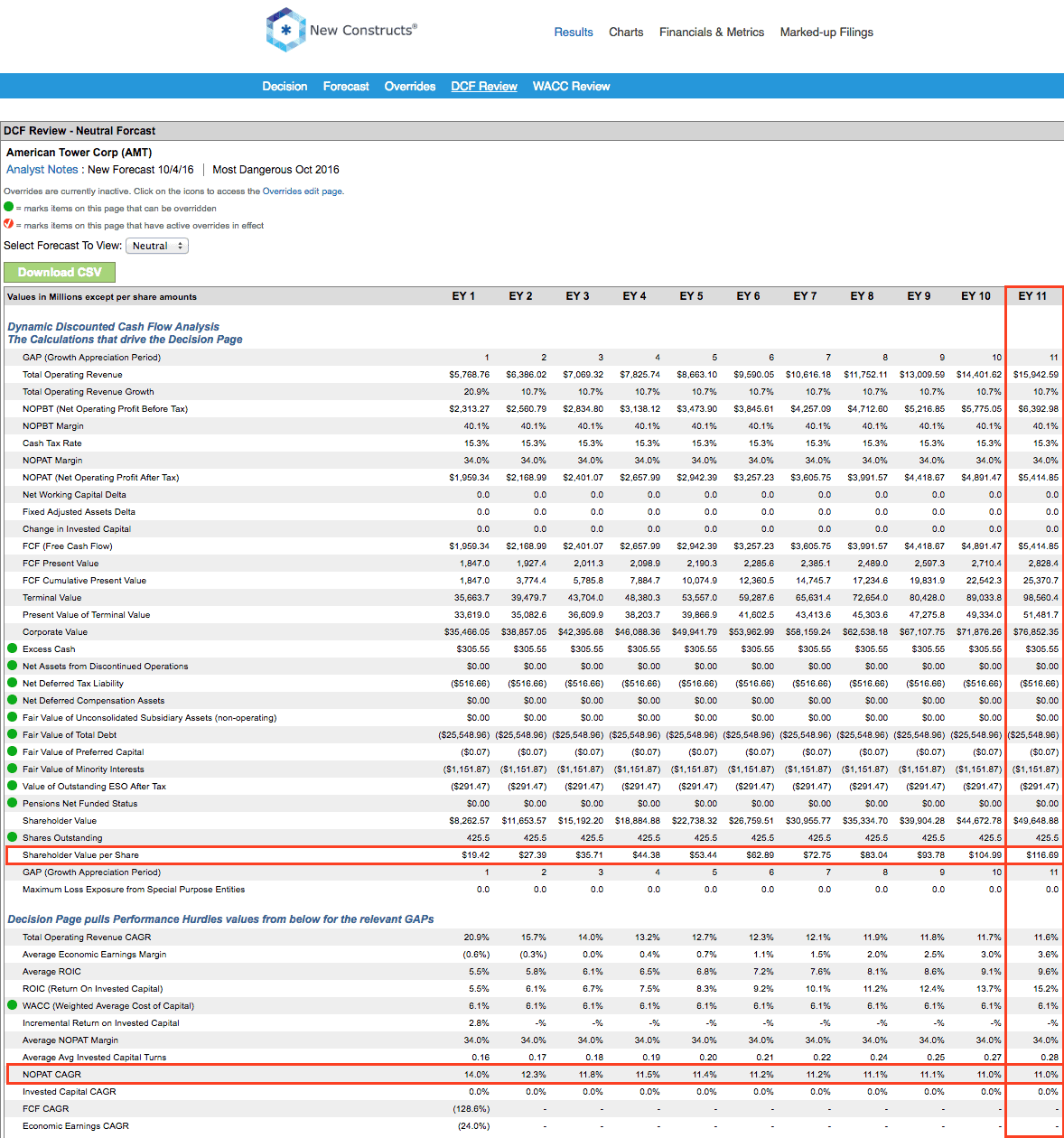Go to the Results menu
The width and height of the screenshot is (1064, 1138).
tap(574, 32)
